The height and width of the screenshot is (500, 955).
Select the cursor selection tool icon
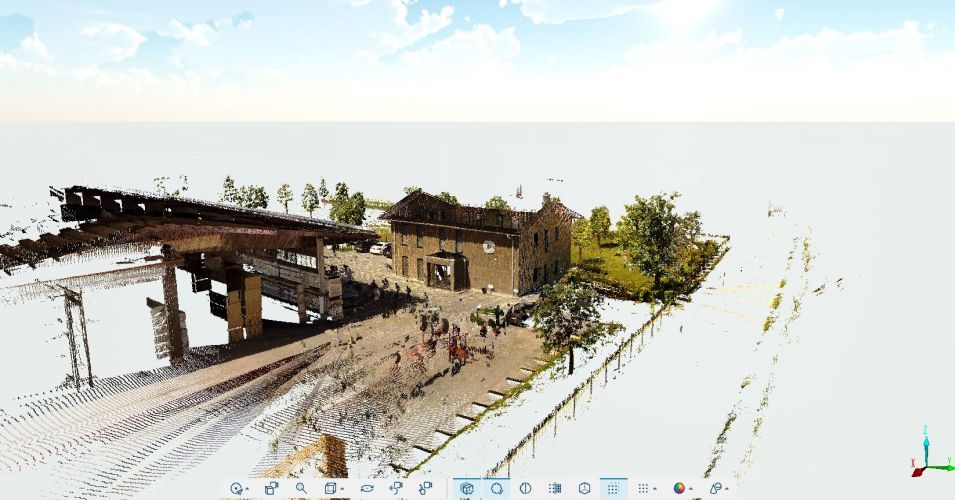pos(236,489)
